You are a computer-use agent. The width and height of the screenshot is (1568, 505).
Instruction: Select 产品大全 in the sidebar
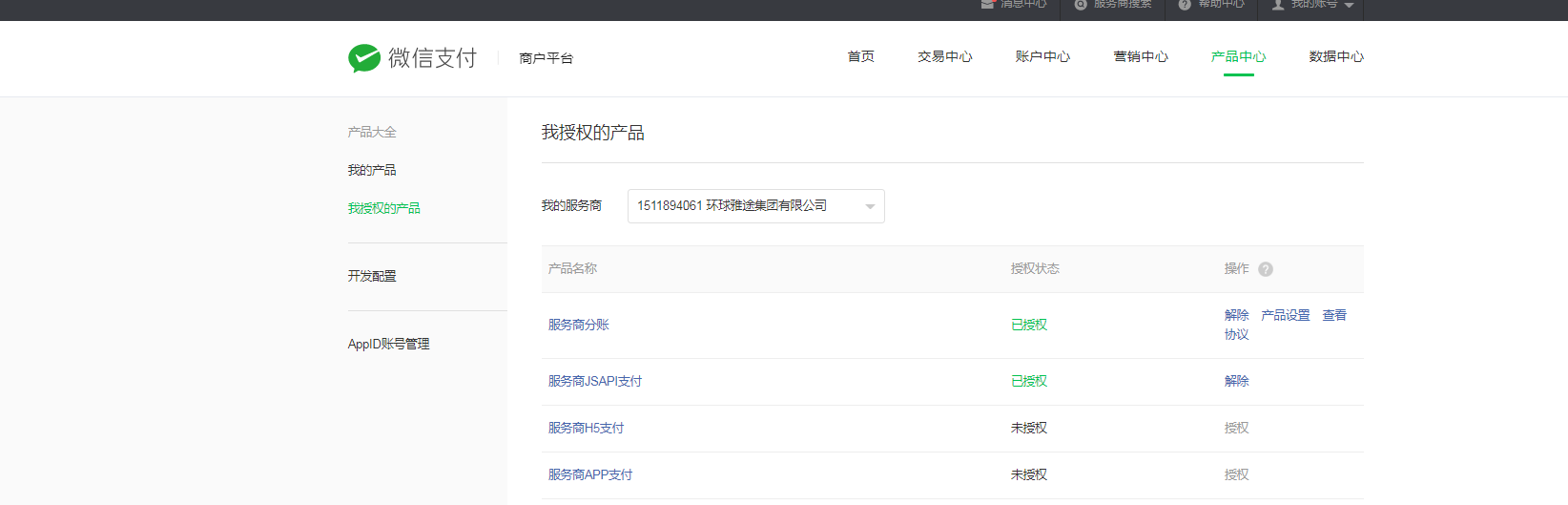(x=372, y=132)
